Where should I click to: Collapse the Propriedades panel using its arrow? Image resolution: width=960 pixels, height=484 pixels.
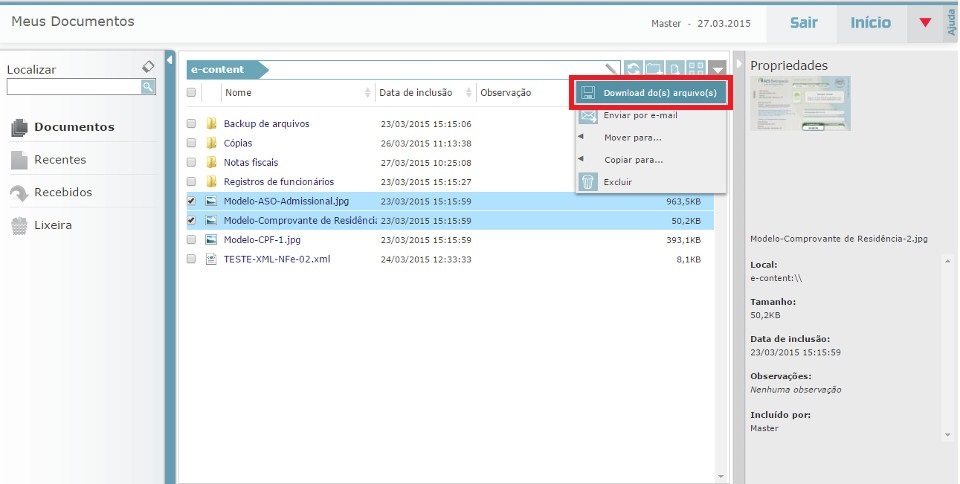click(x=740, y=65)
